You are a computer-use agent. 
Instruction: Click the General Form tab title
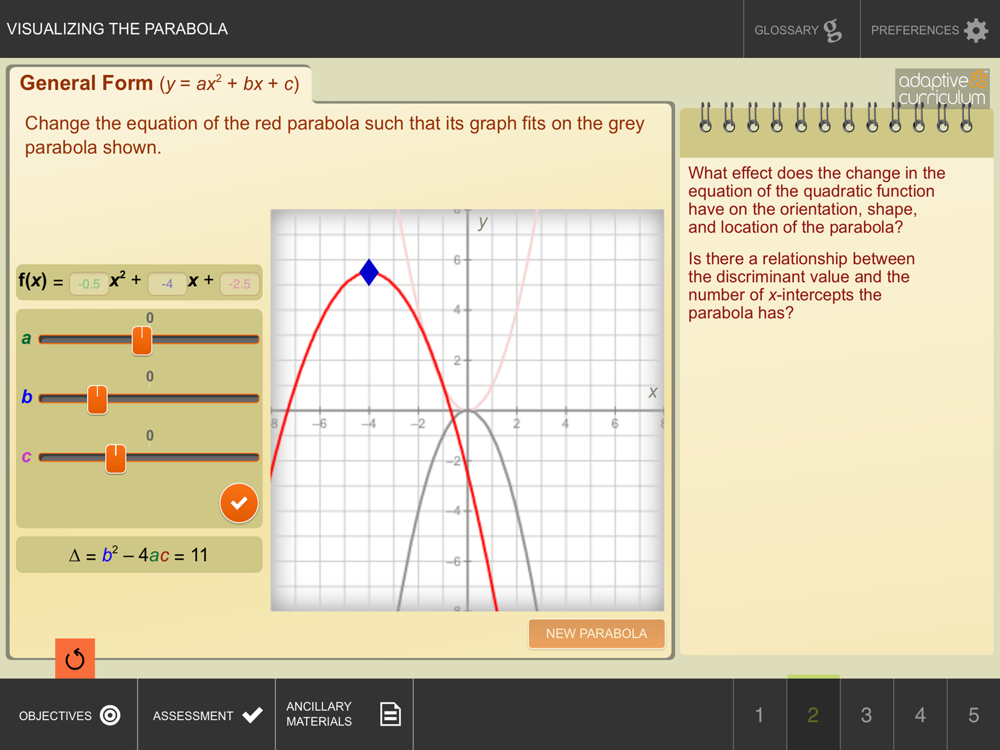coord(159,84)
